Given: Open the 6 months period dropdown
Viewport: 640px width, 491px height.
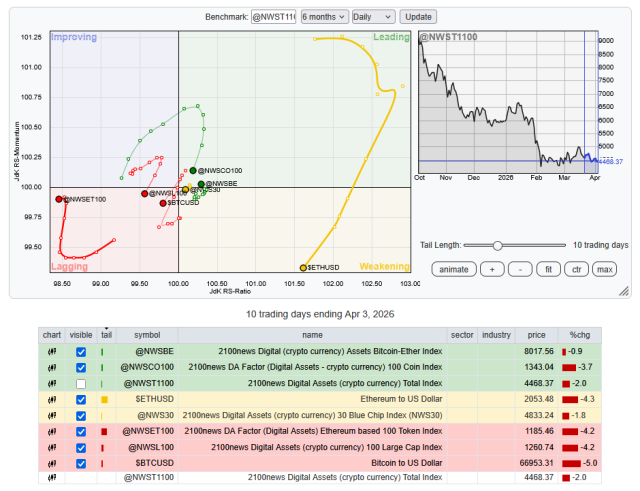Looking at the screenshot, I should pyautogui.click(x=324, y=17).
